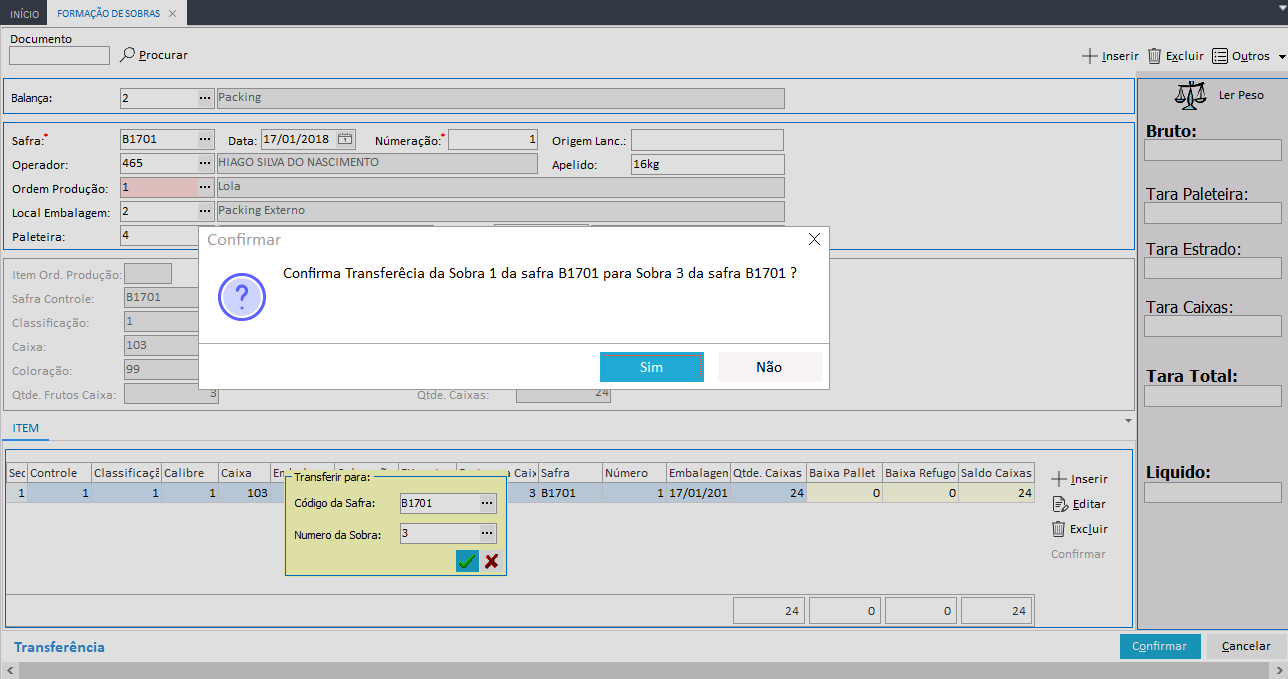The image size is (1288, 679).
Task: Click the Numero da Sobra field
Action: click(x=439, y=534)
